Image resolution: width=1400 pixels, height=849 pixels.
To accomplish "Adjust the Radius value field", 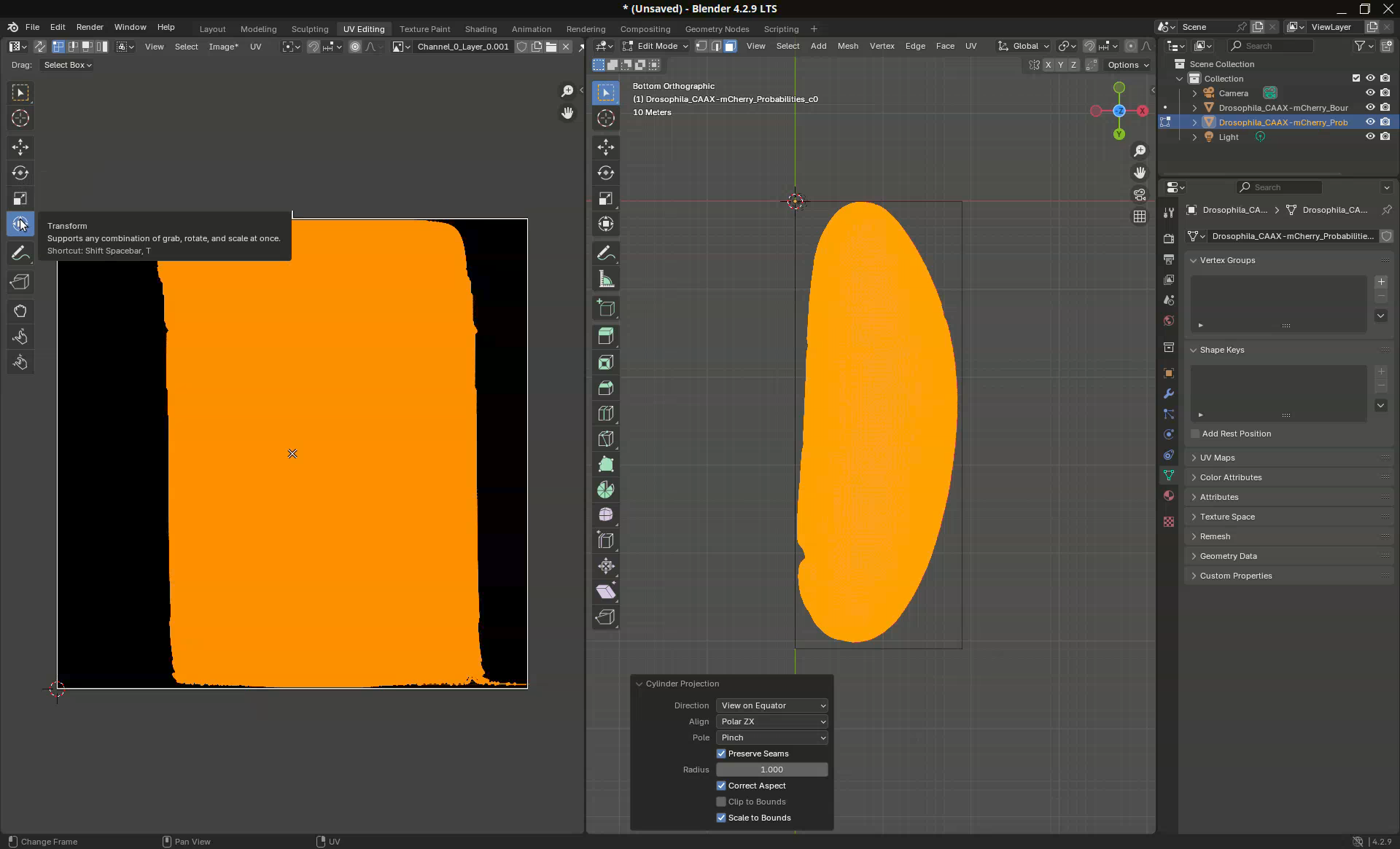I will [x=771, y=770].
